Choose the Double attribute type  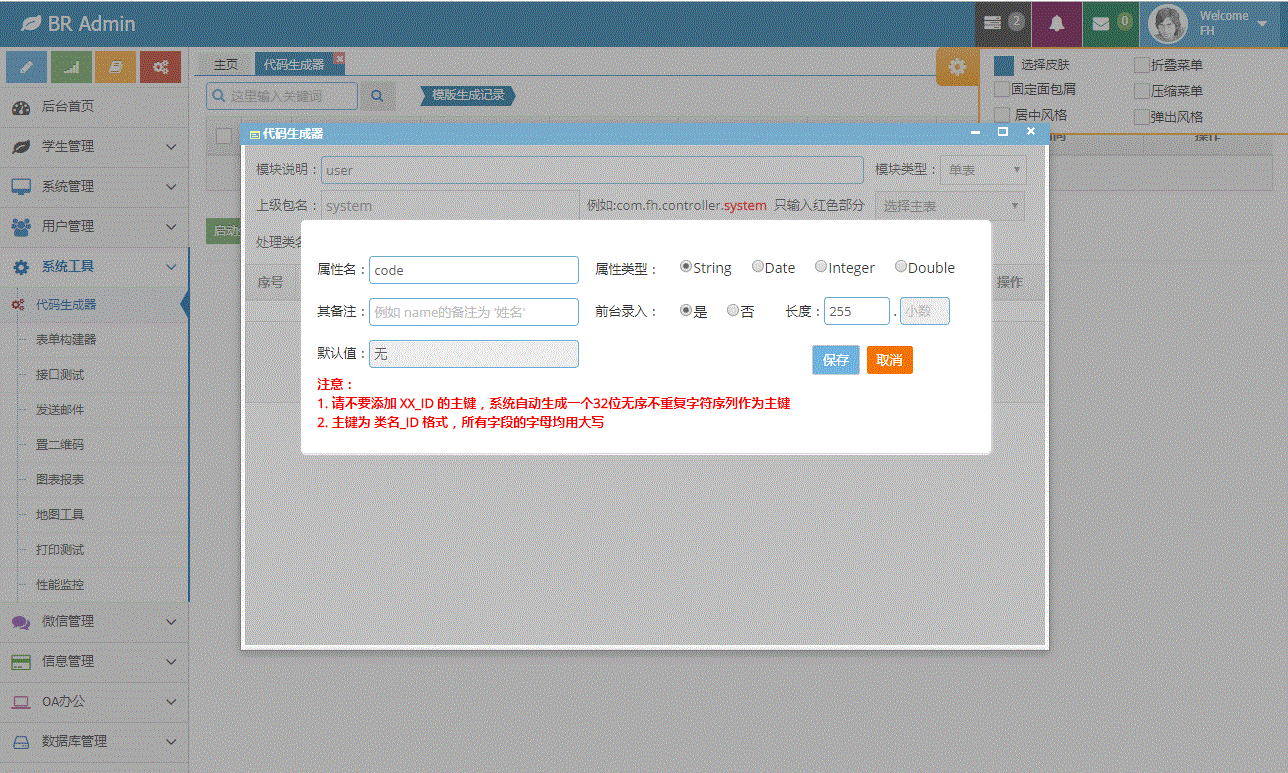pyautogui.click(x=901, y=267)
